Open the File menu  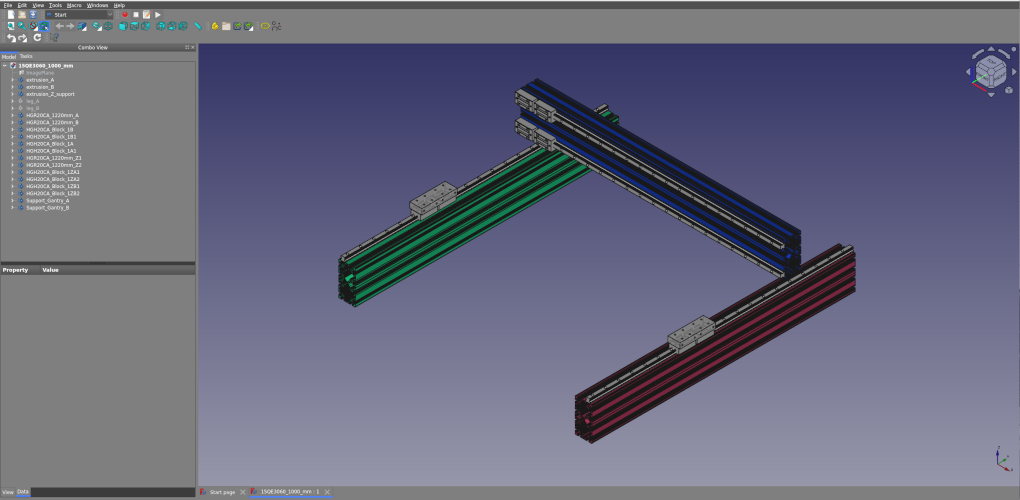click(8, 5)
